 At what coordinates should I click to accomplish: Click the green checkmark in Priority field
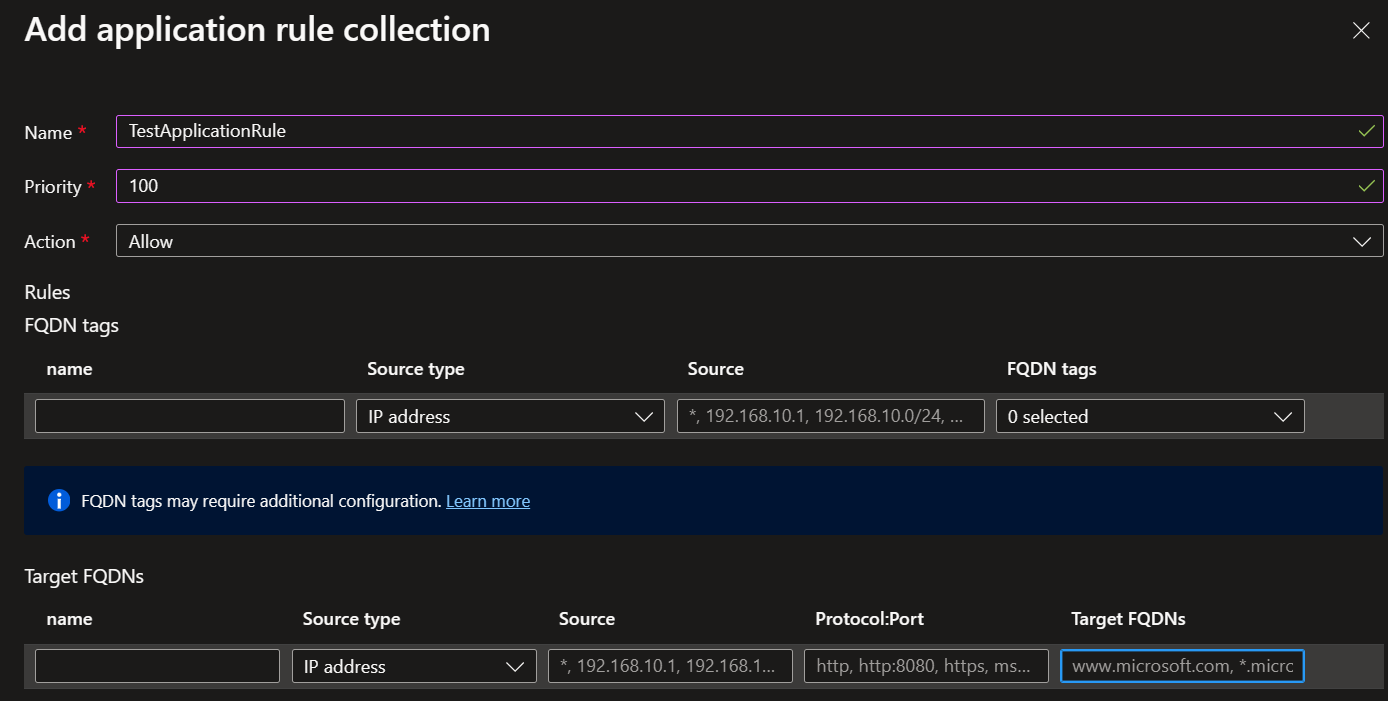click(x=1366, y=186)
